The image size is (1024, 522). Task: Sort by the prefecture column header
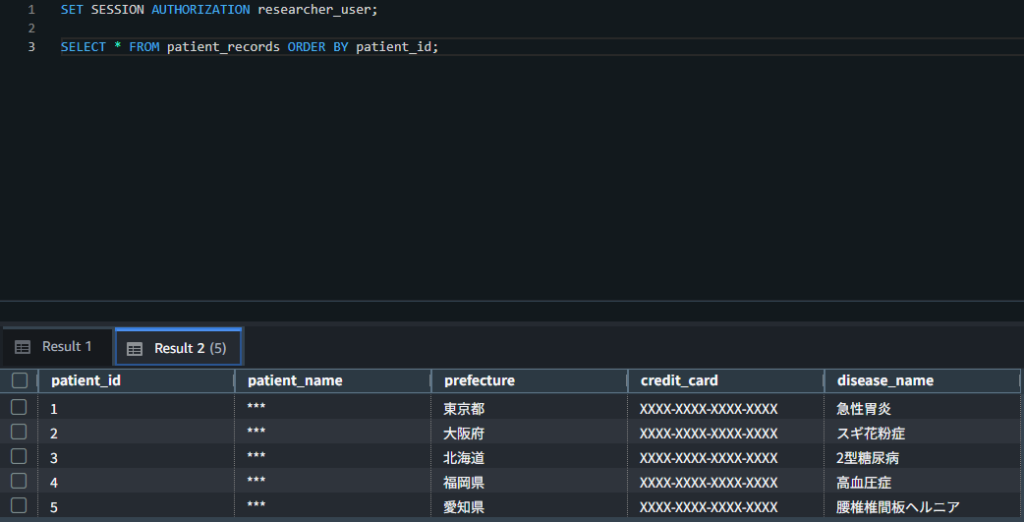(530, 380)
